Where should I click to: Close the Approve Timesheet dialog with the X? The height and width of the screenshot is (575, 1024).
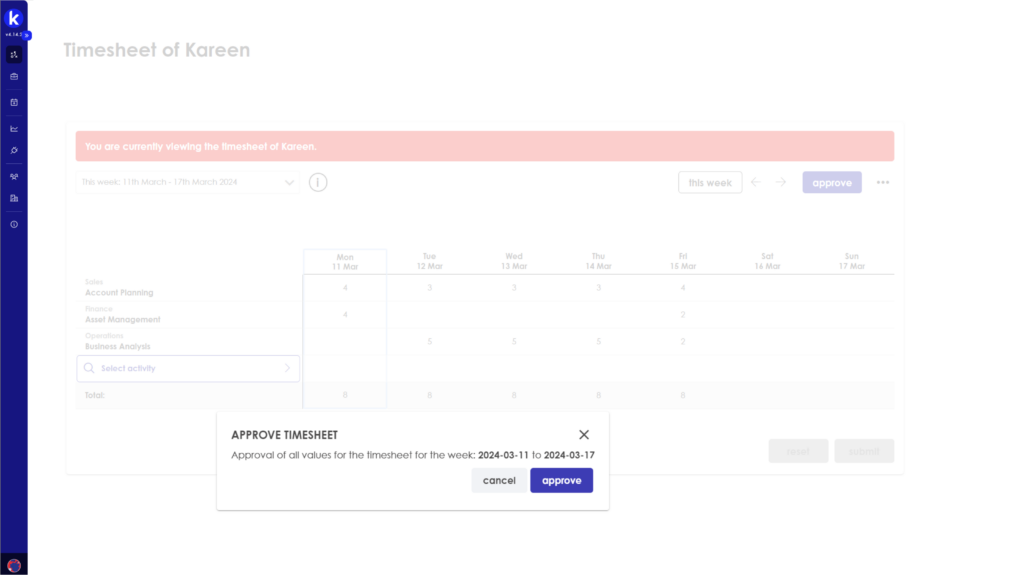584,435
